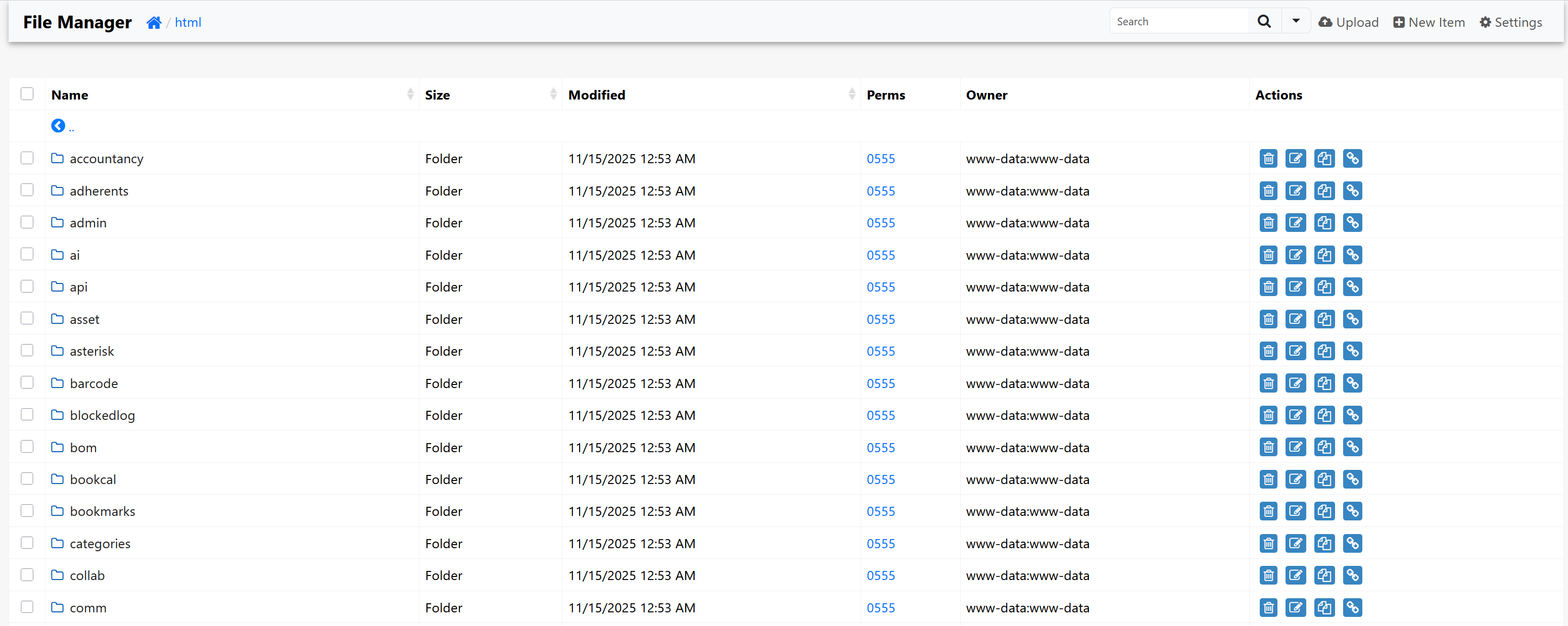This screenshot has width=1568, height=626.
Task: Go back using parent directory arrow
Action: [x=59, y=126]
